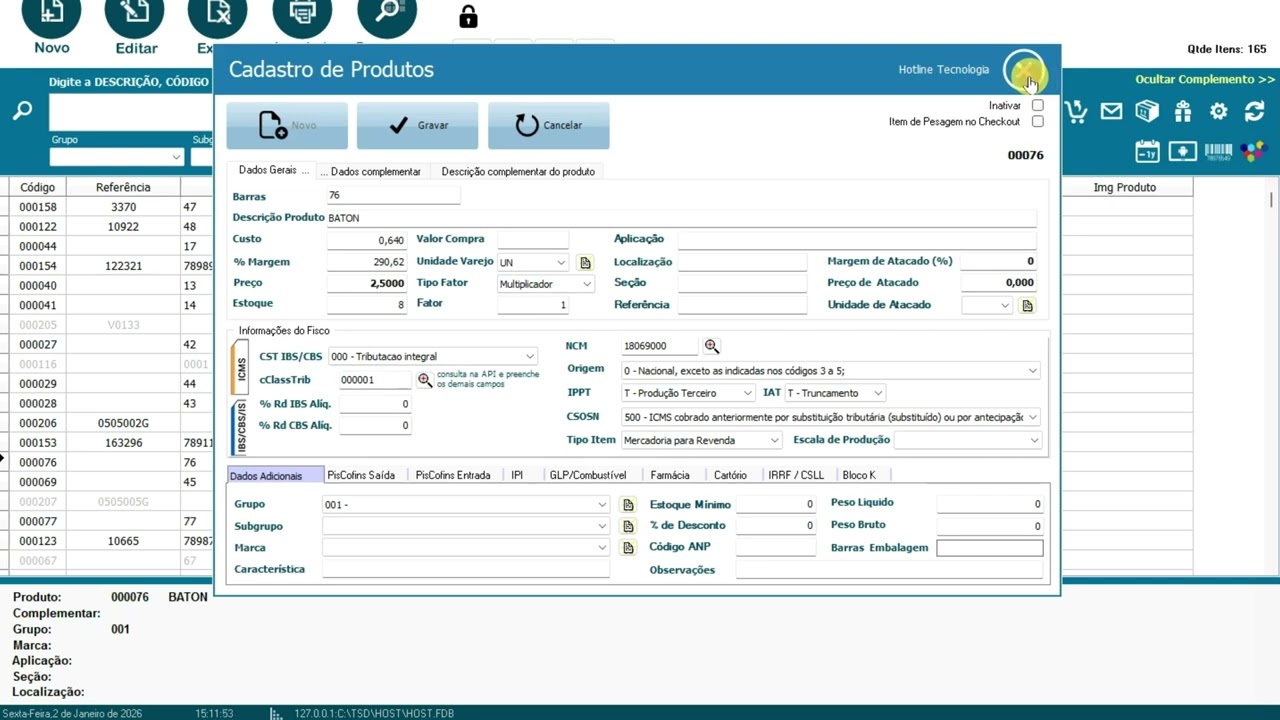
Task: Click the Barras Embalagem input field
Action: (989, 548)
